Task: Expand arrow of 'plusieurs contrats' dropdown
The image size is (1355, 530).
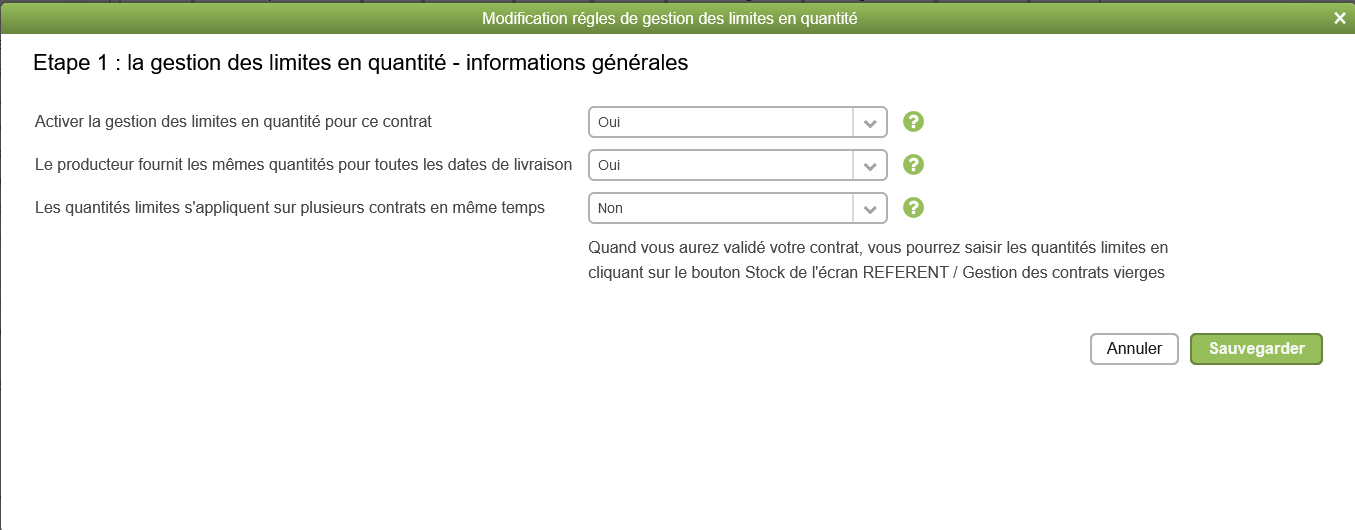Action: [x=870, y=209]
